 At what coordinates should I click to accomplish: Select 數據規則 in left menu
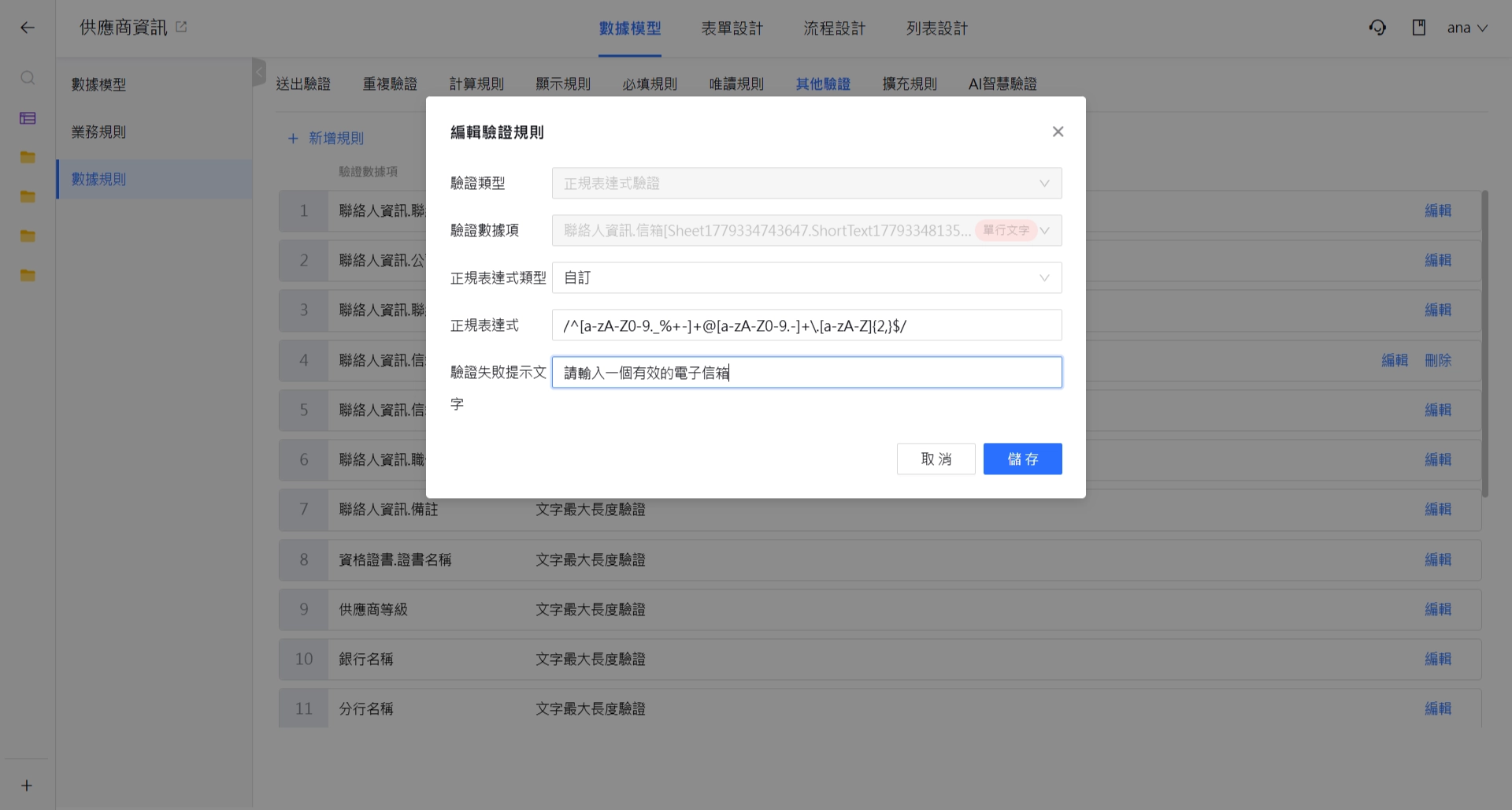[x=154, y=179]
